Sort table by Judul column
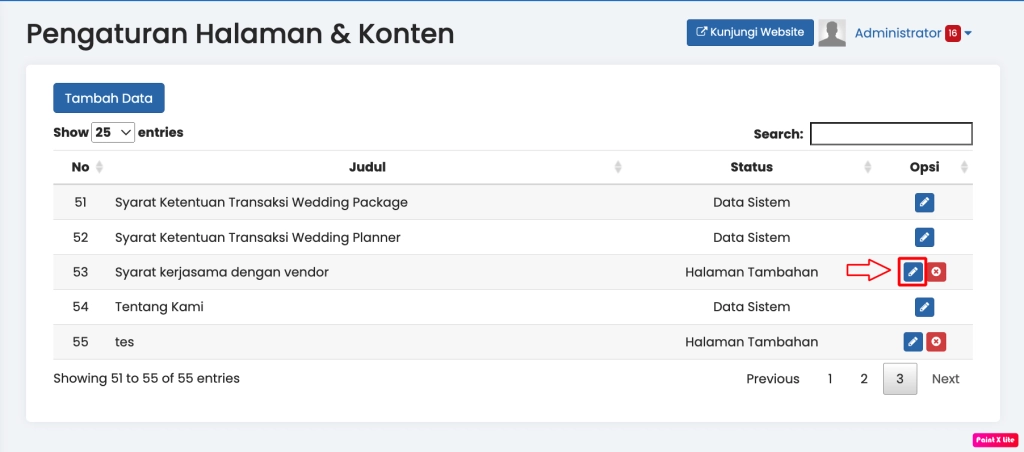This screenshot has width=1024, height=452. click(x=367, y=167)
